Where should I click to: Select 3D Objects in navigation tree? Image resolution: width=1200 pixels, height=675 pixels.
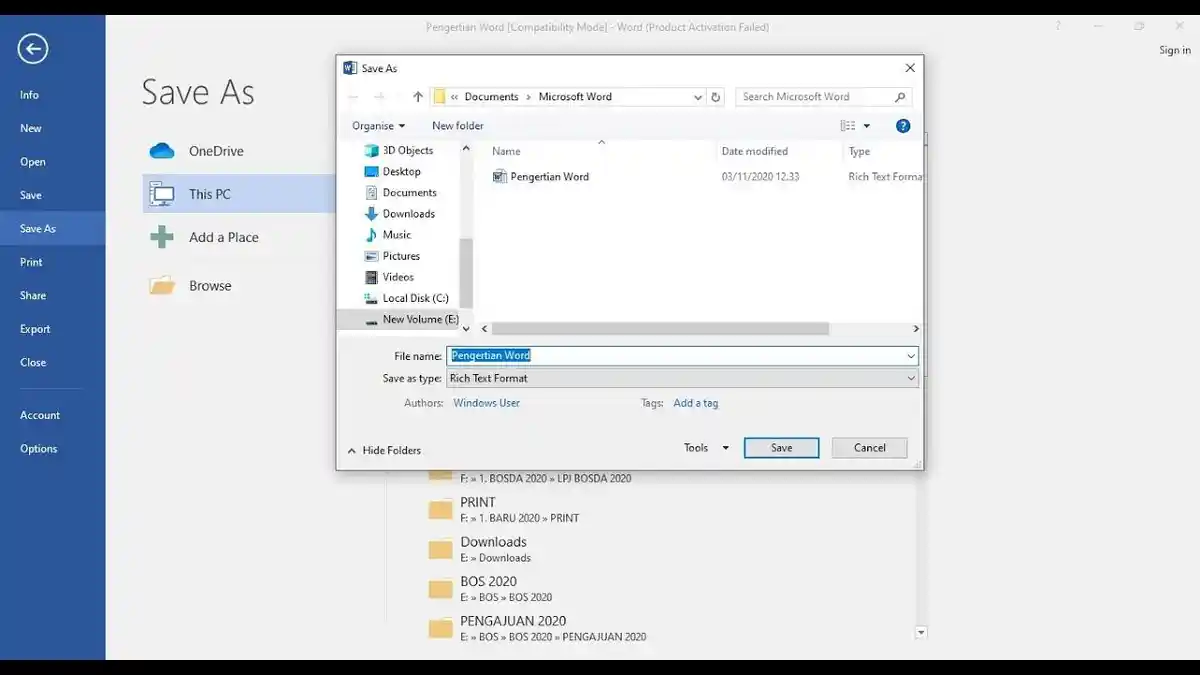[x=399, y=150]
